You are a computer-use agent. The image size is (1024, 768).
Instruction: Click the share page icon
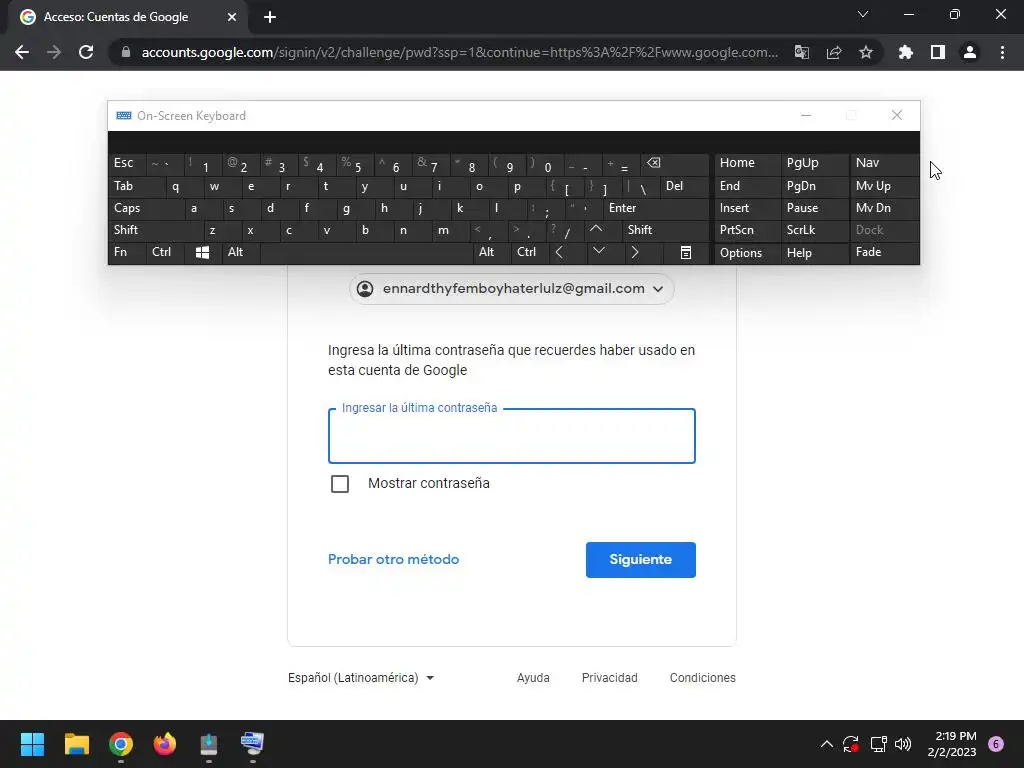tap(834, 52)
